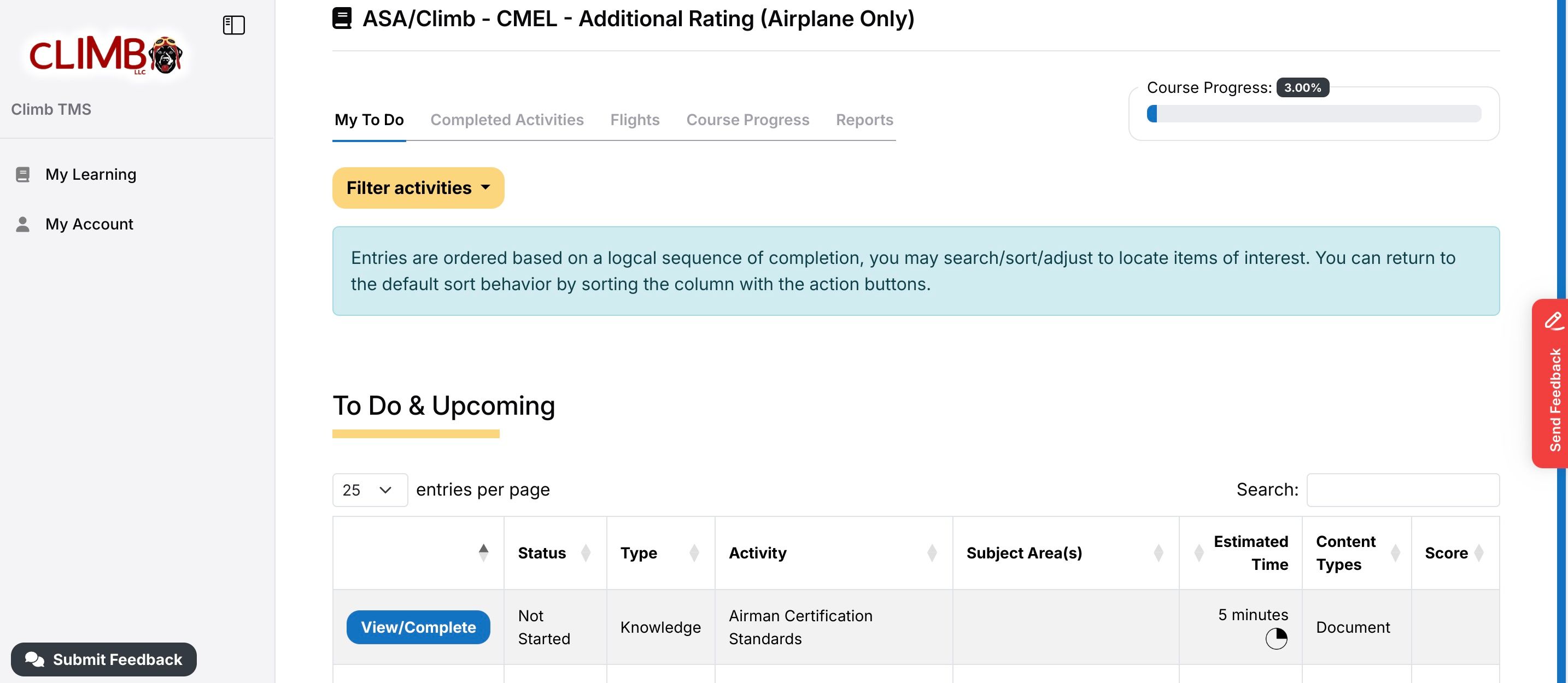Image resolution: width=1568 pixels, height=683 pixels.
Task: Click the My Learning book icon
Action: point(22,174)
